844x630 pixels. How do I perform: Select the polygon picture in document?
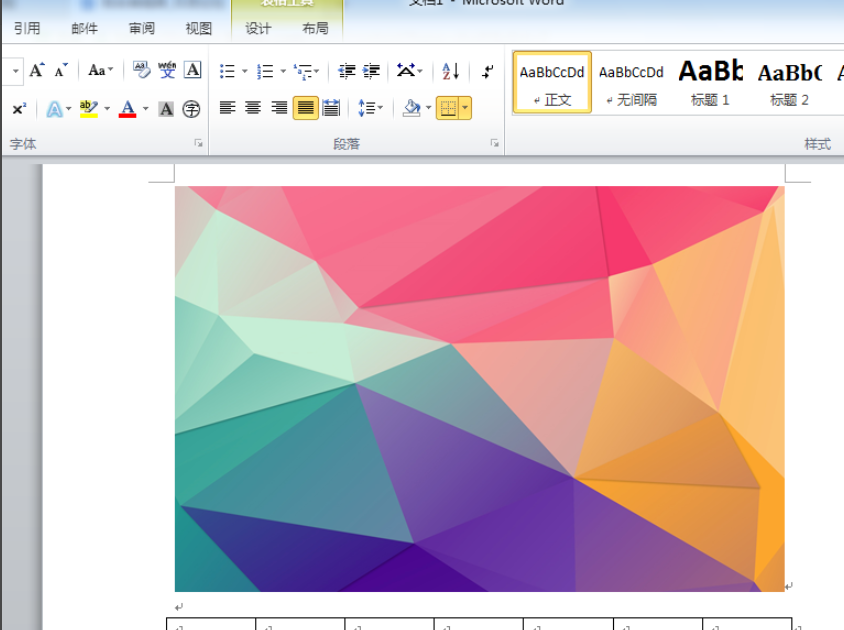click(480, 389)
